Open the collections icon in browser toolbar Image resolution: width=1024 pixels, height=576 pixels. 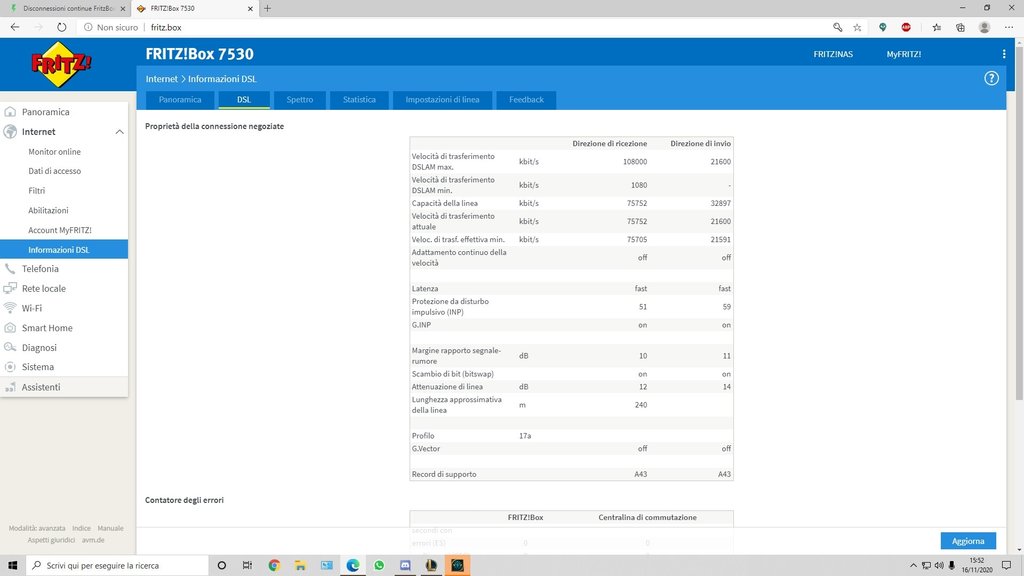point(960,27)
